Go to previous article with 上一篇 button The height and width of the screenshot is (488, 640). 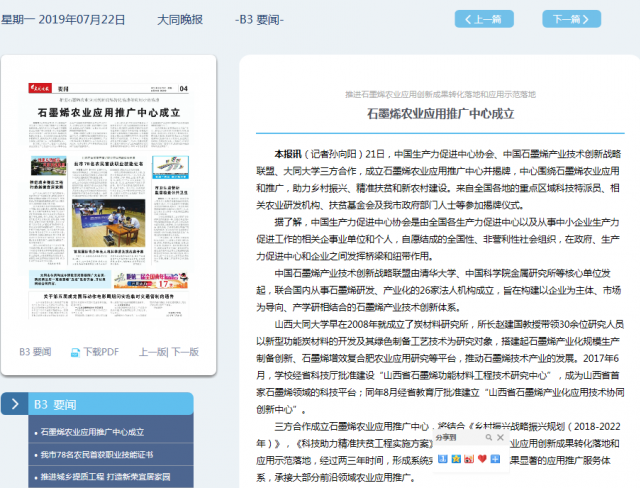(484, 19)
